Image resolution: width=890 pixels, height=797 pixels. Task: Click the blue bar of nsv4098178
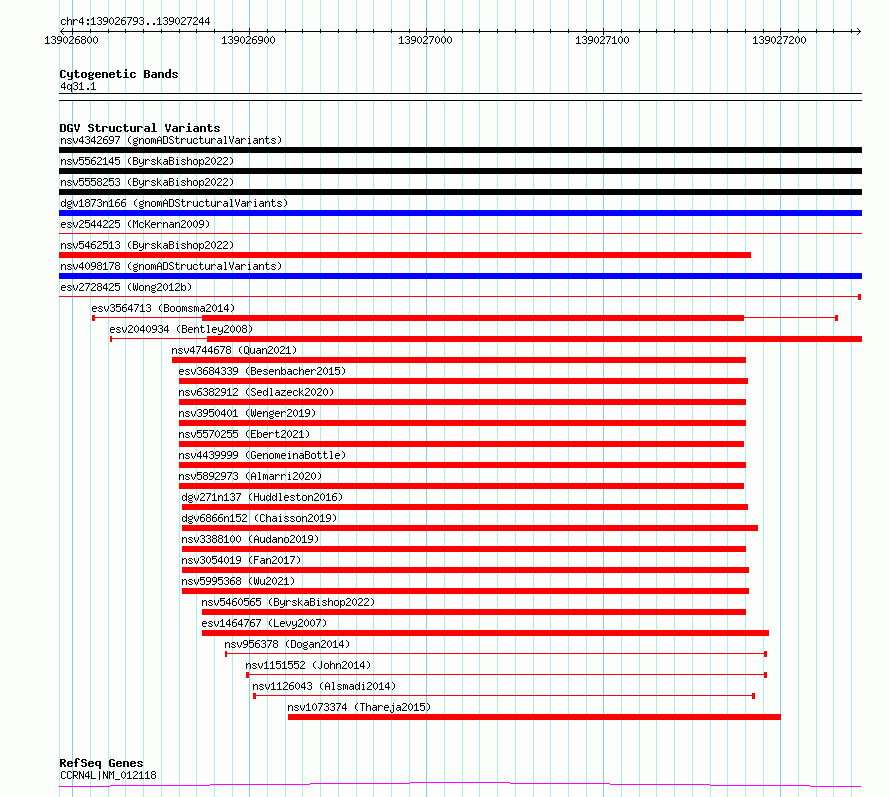point(460,276)
